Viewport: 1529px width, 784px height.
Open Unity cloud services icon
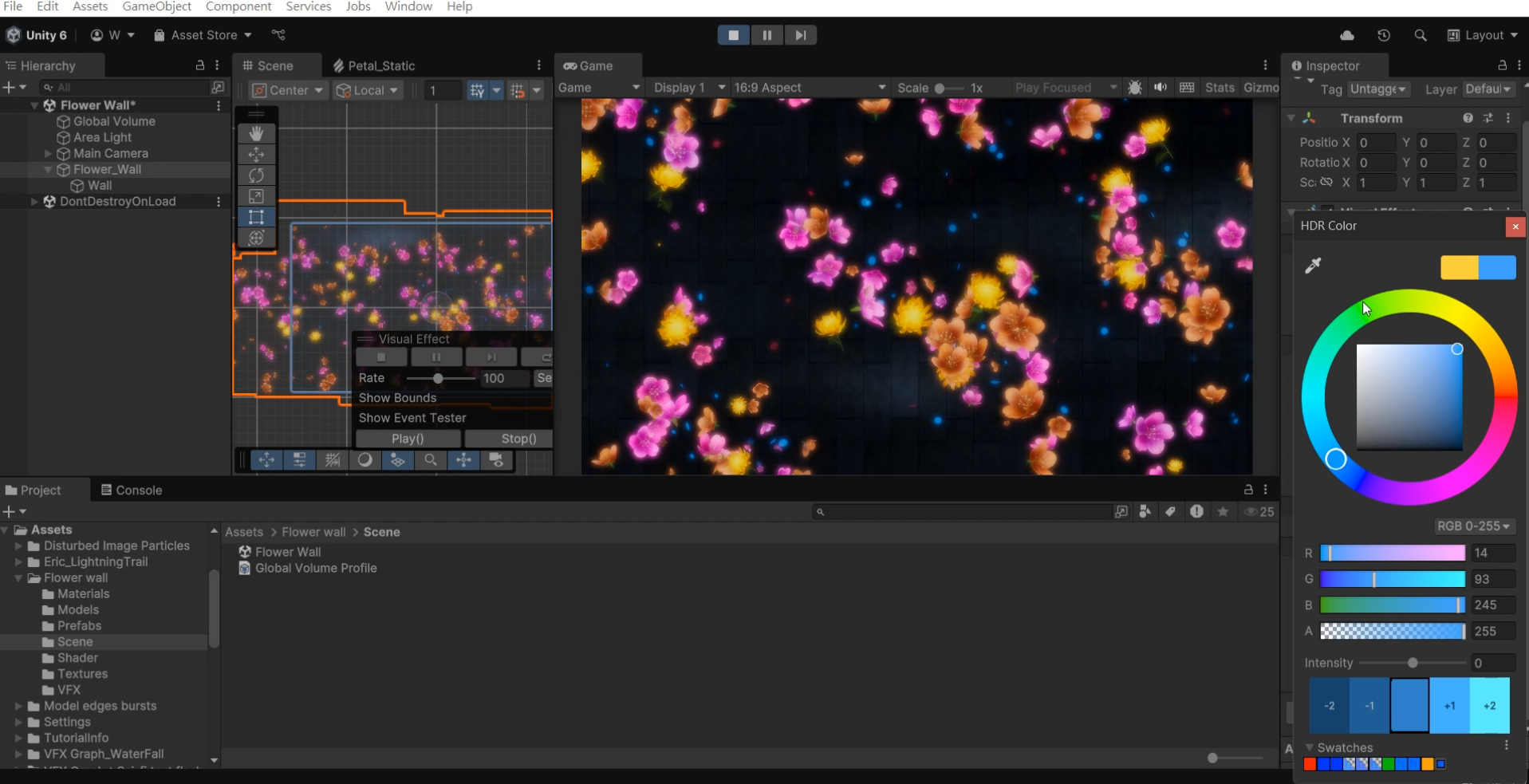(x=1347, y=35)
